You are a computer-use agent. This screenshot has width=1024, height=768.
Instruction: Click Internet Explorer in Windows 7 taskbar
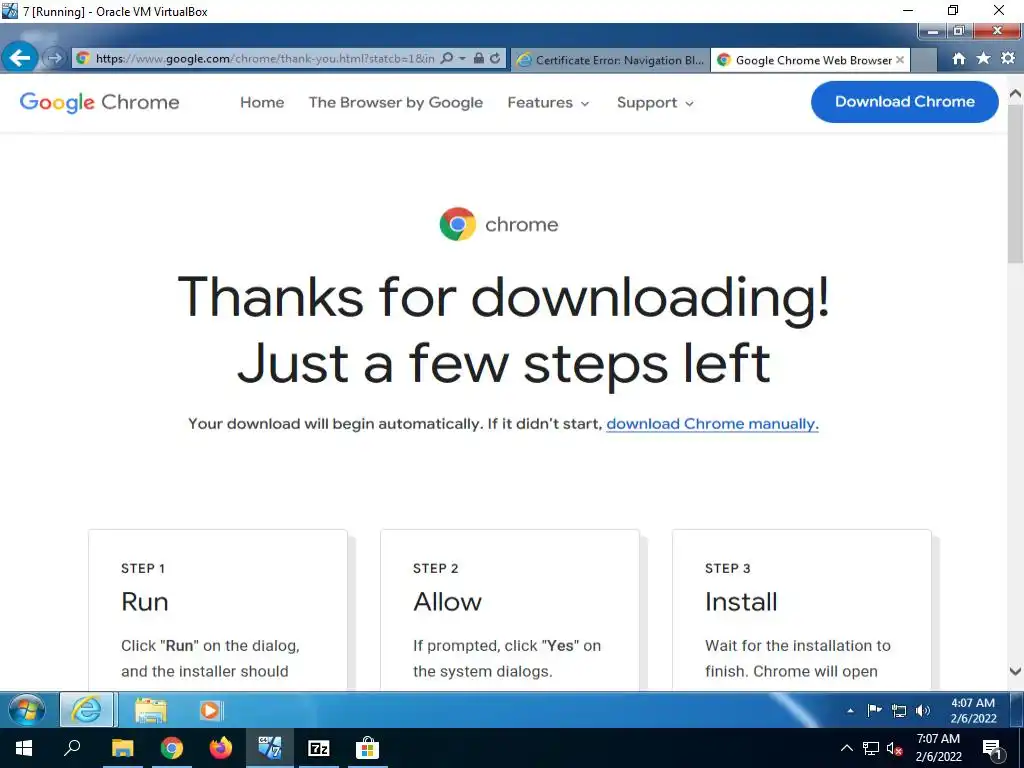[x=87, y=710]
